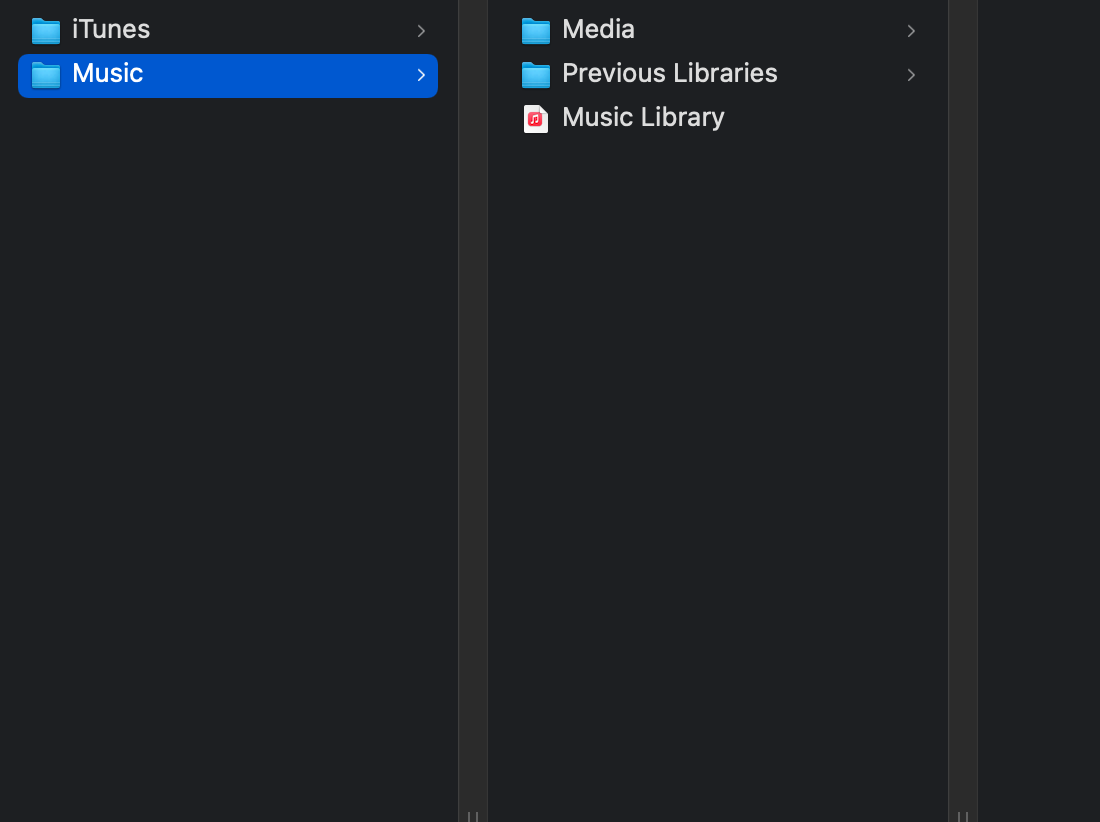Click the column resize handle after the first column
This screenshot has width=1100, height=822.
[x=473, y=816]
